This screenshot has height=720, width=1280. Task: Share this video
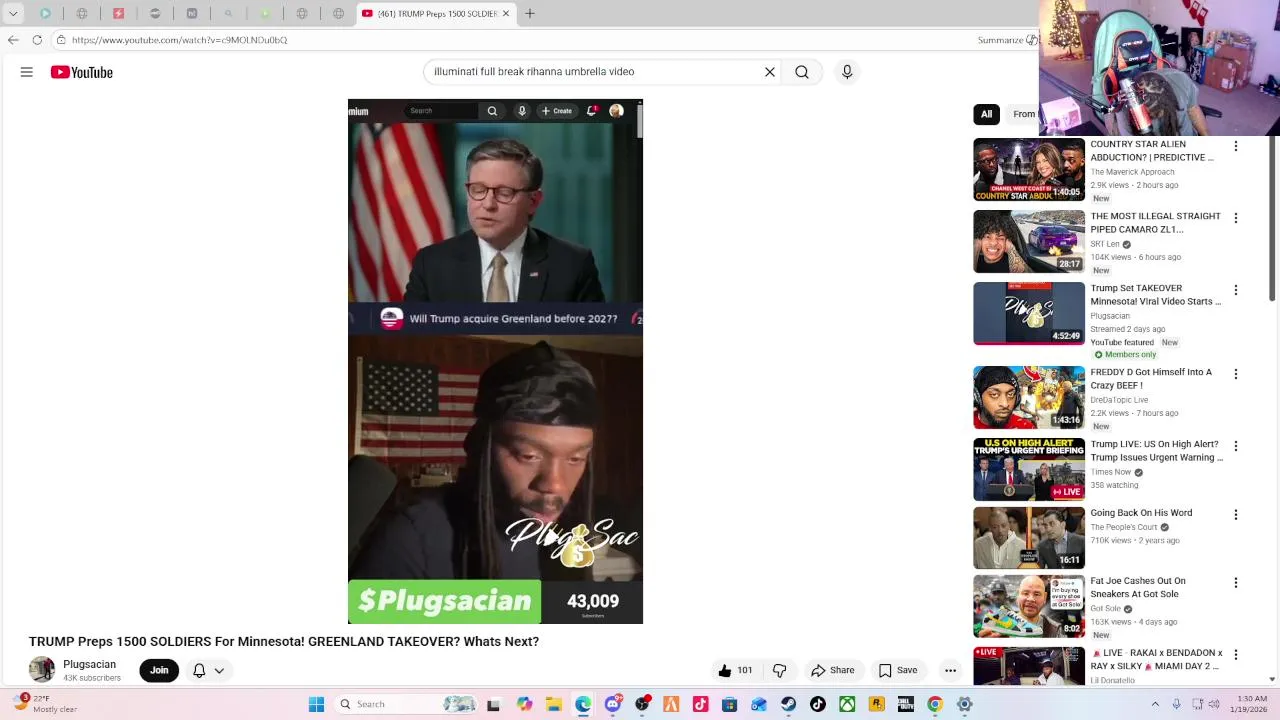tap(833, 670)
